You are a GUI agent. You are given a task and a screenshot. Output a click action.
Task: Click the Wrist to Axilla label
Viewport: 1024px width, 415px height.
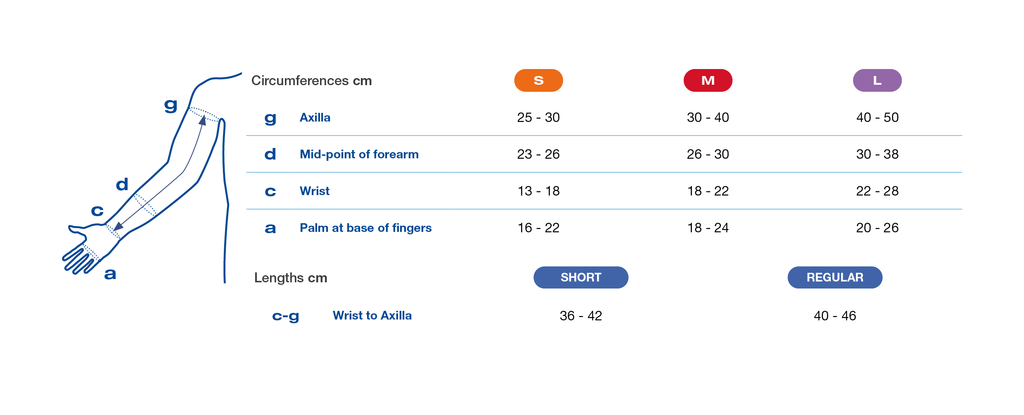pos(372,316)
